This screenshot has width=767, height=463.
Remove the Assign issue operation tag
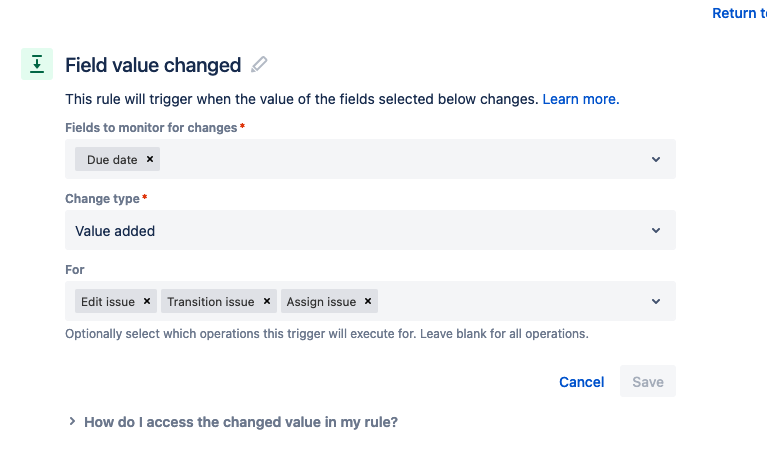click(x=368, y=301)
